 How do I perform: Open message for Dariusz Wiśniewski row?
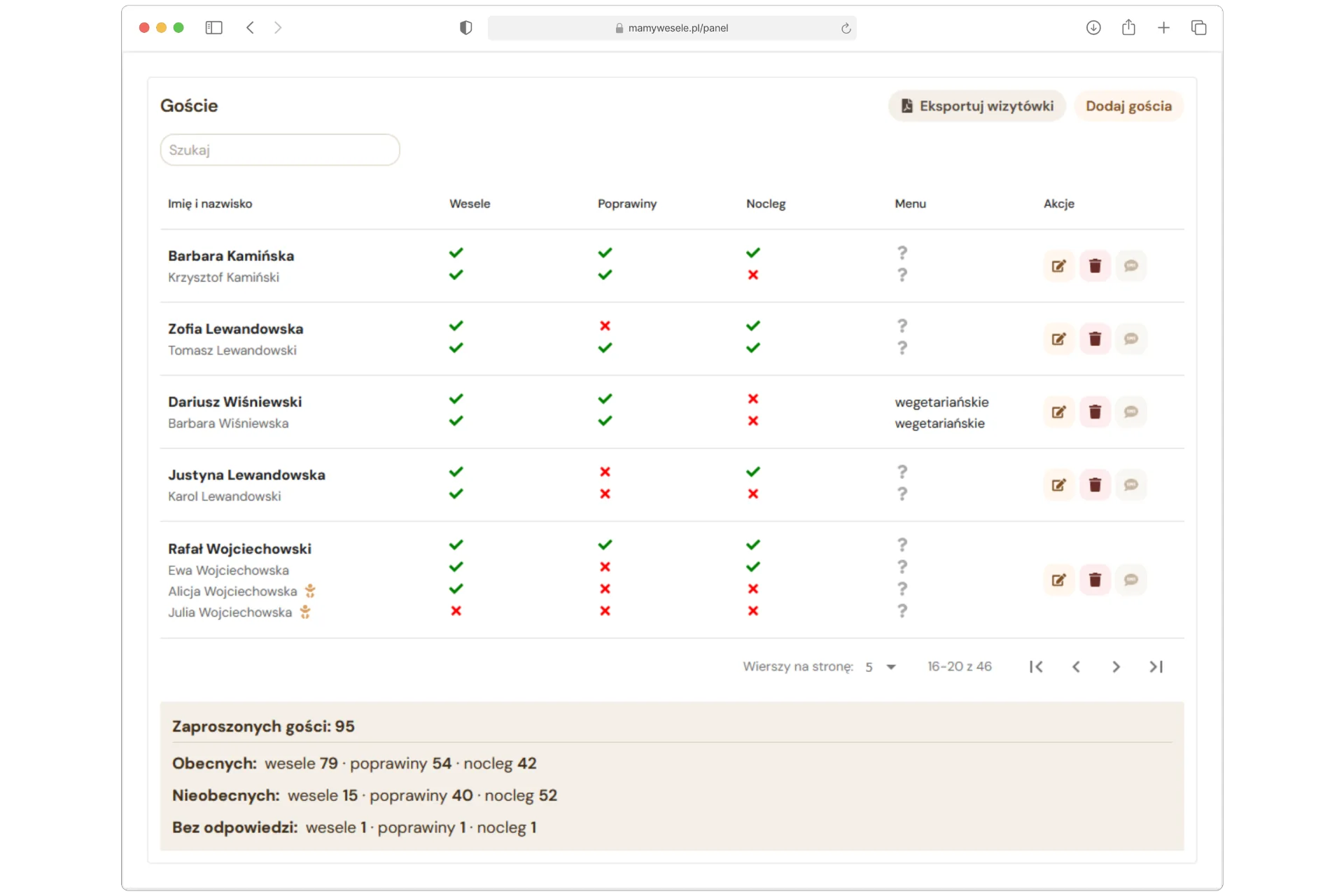[1131, 412]
